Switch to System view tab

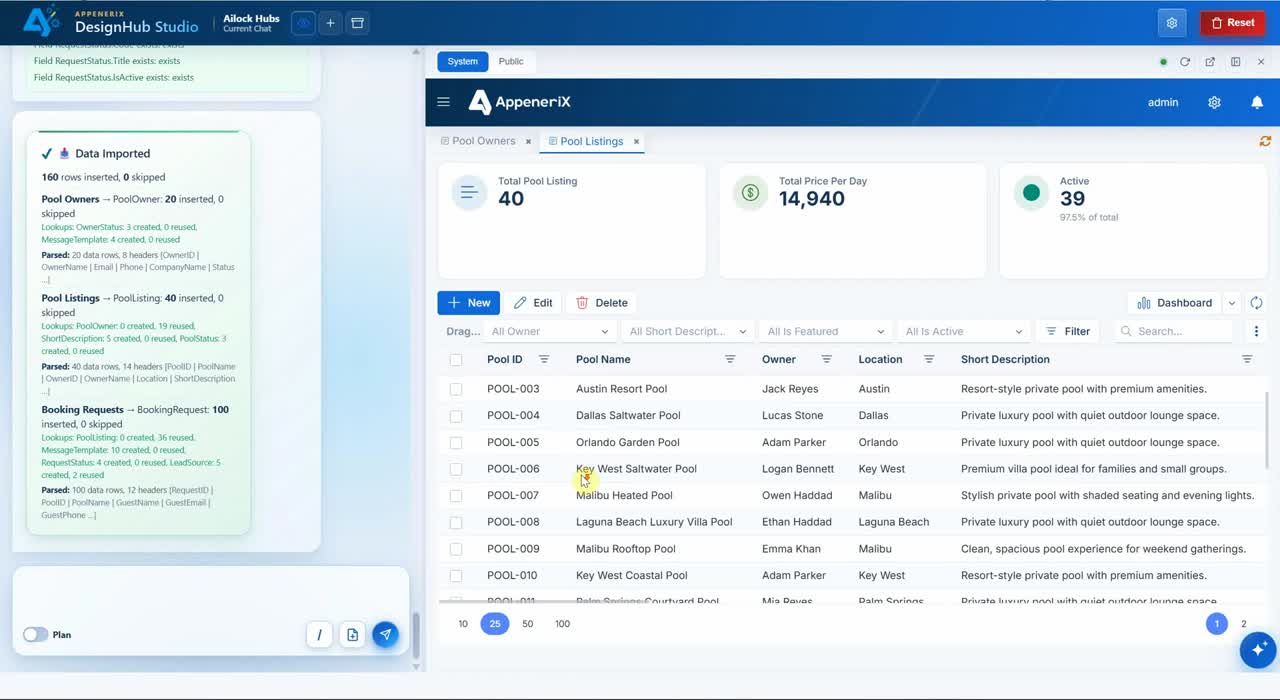[x=462, y=61]
